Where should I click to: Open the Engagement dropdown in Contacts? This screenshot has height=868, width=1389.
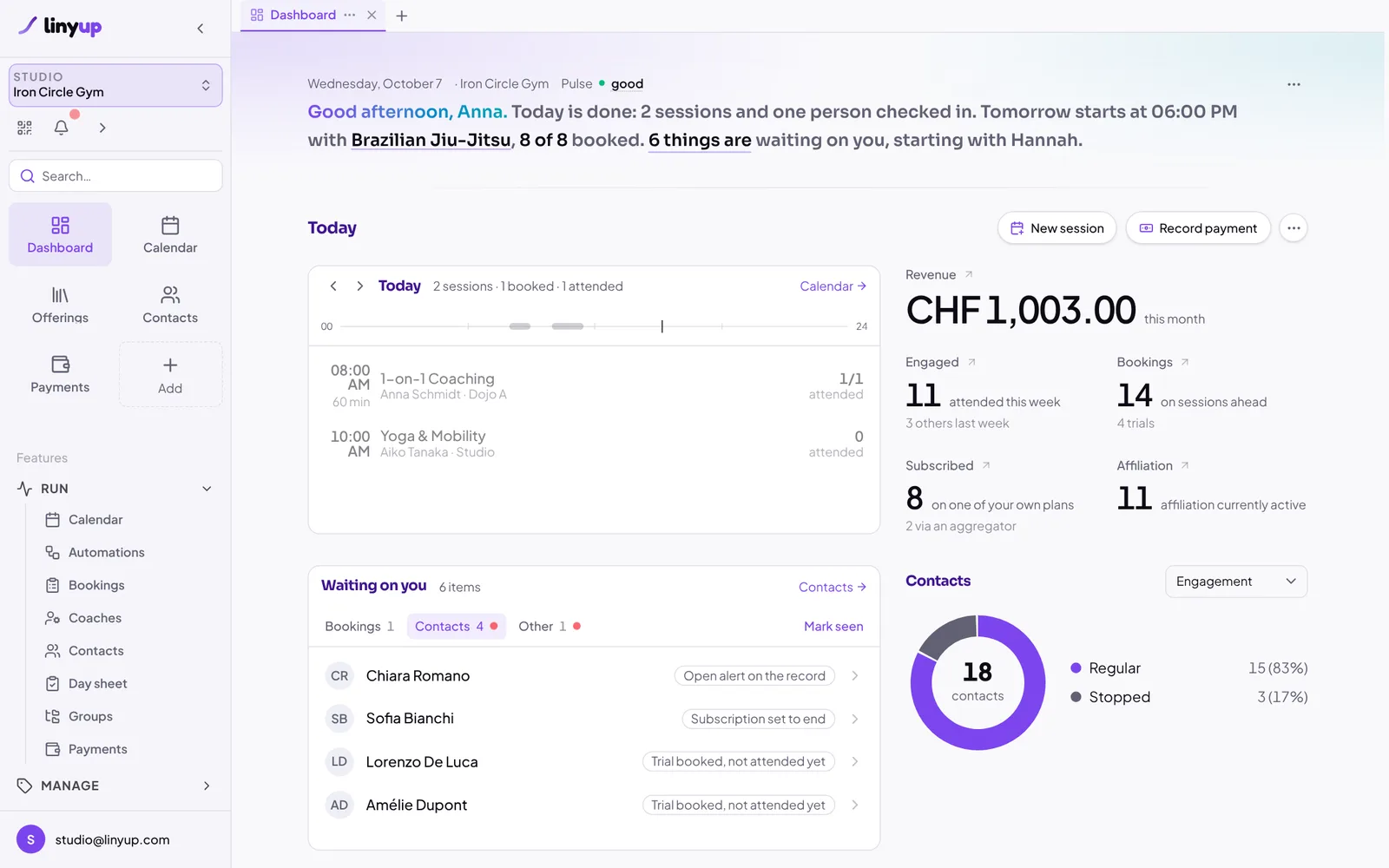pyautogui.click(x=1236, y=582)
